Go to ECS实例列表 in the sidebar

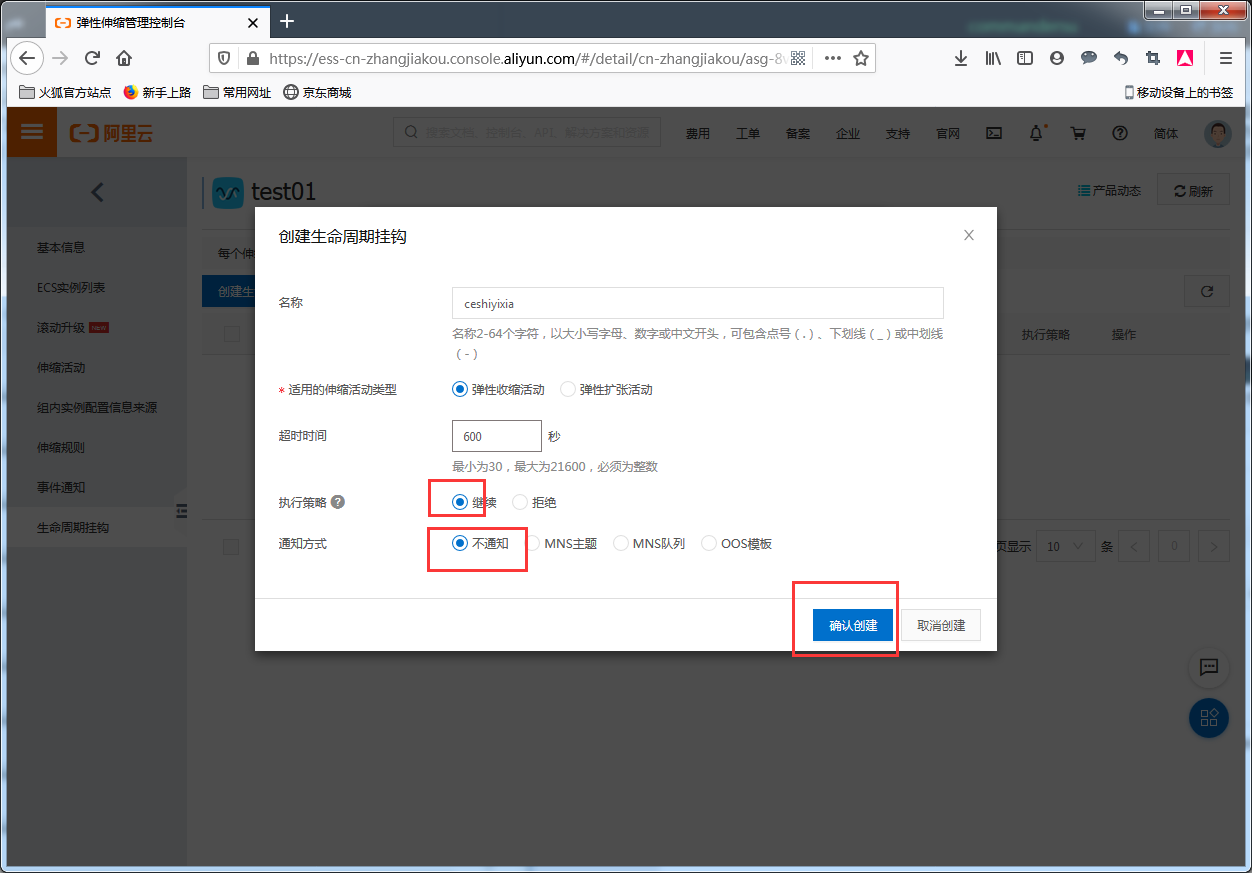pos(71,287)
